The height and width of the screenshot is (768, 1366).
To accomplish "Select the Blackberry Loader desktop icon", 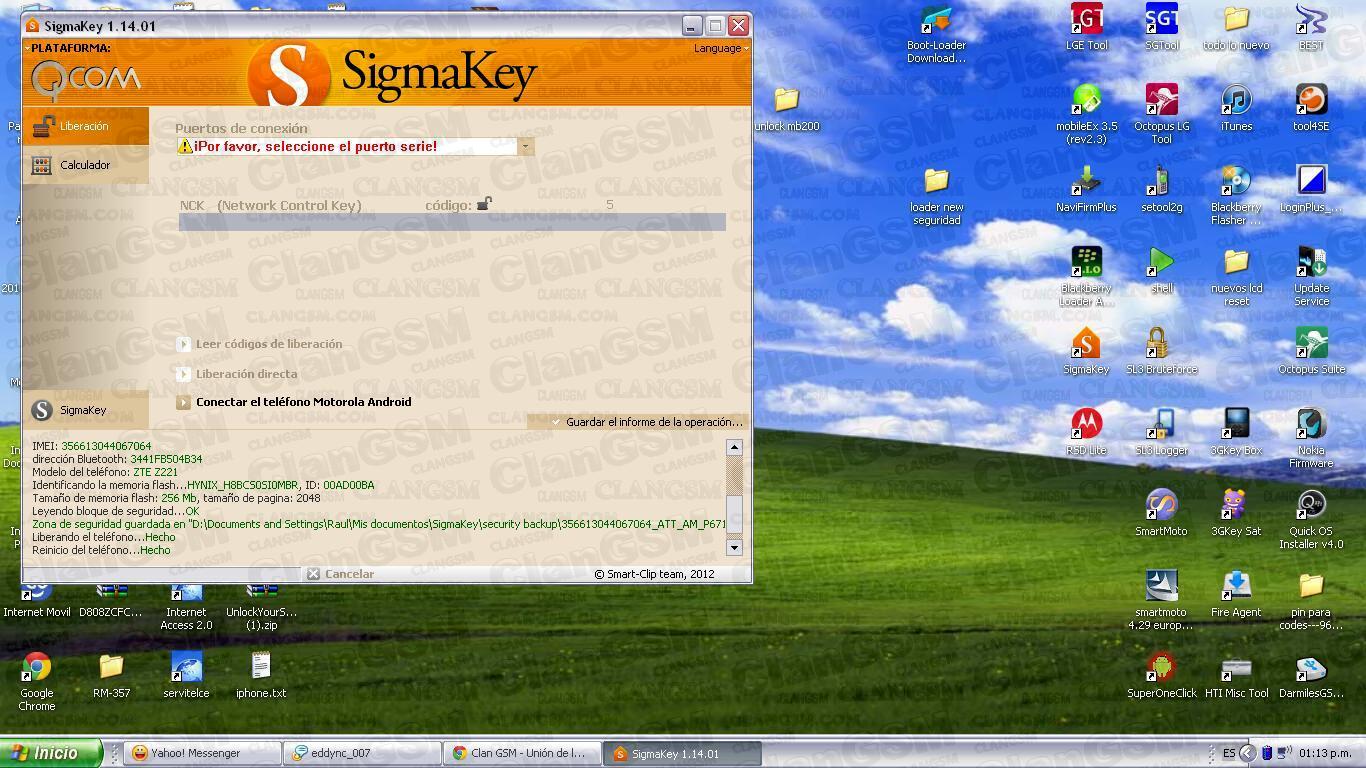I will [1086, 277].
